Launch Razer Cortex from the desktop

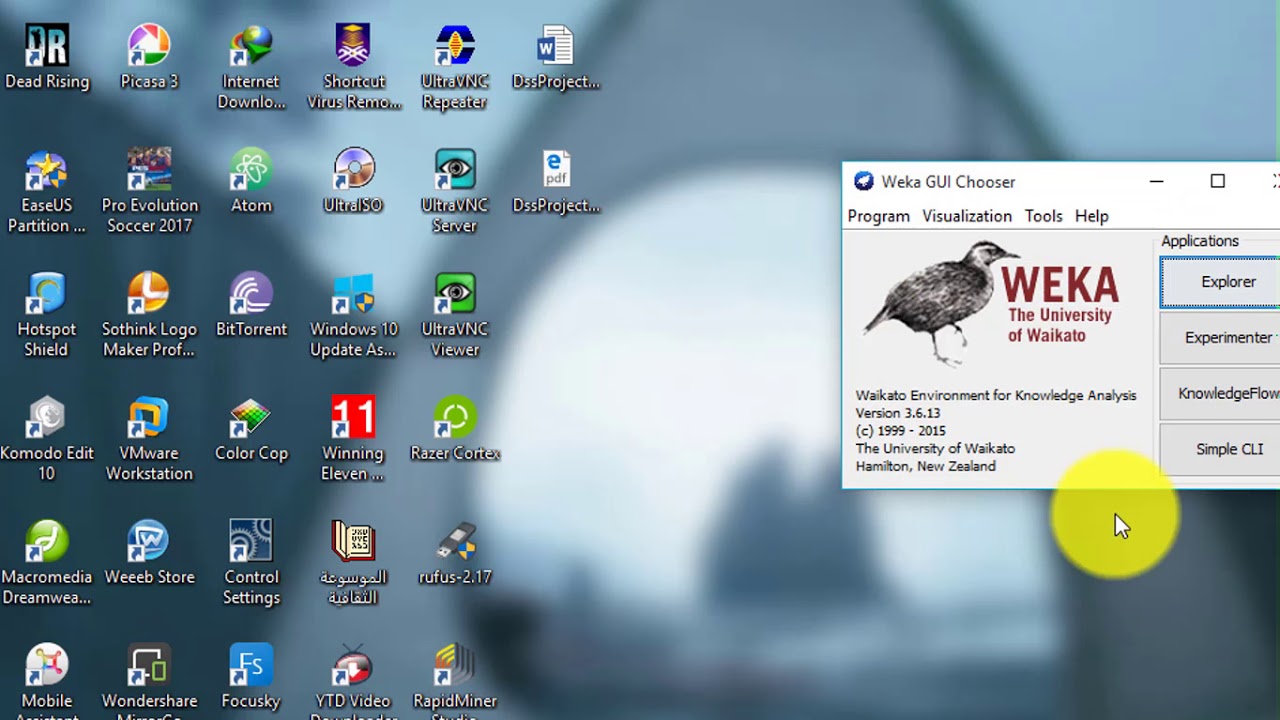pos(455,430)
